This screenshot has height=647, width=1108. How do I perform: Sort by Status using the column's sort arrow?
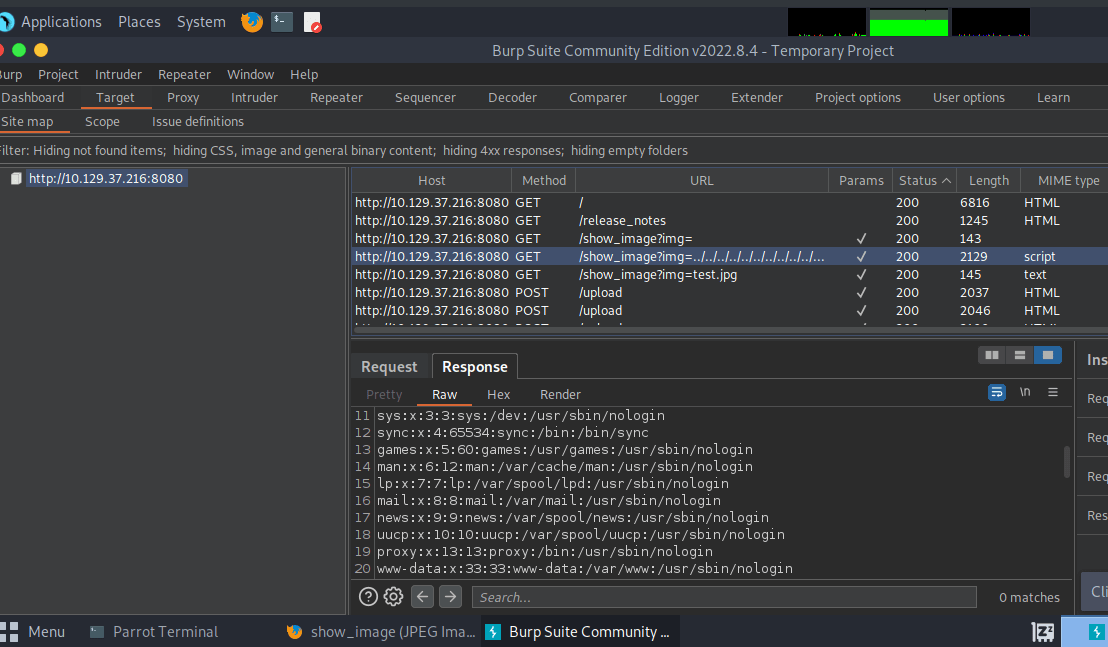click(x=946, y=181)
